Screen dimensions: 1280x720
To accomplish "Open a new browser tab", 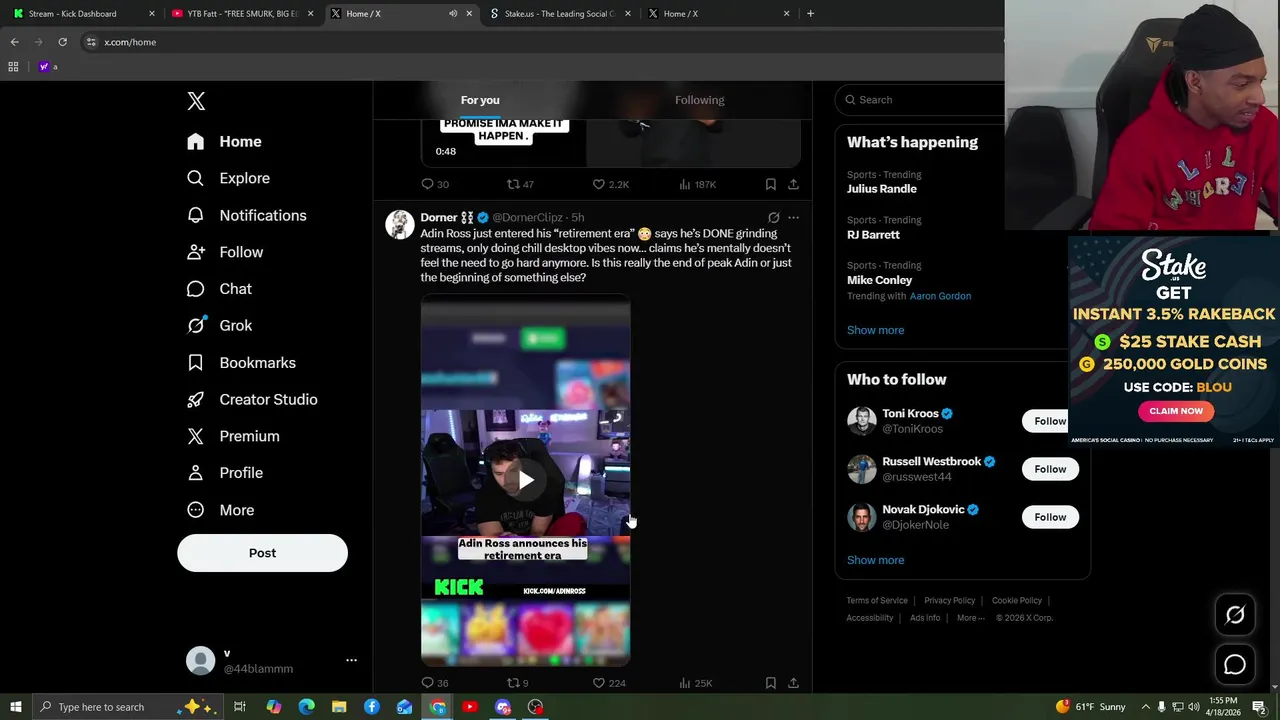I will pyautogui.click(x=810, y=14).
